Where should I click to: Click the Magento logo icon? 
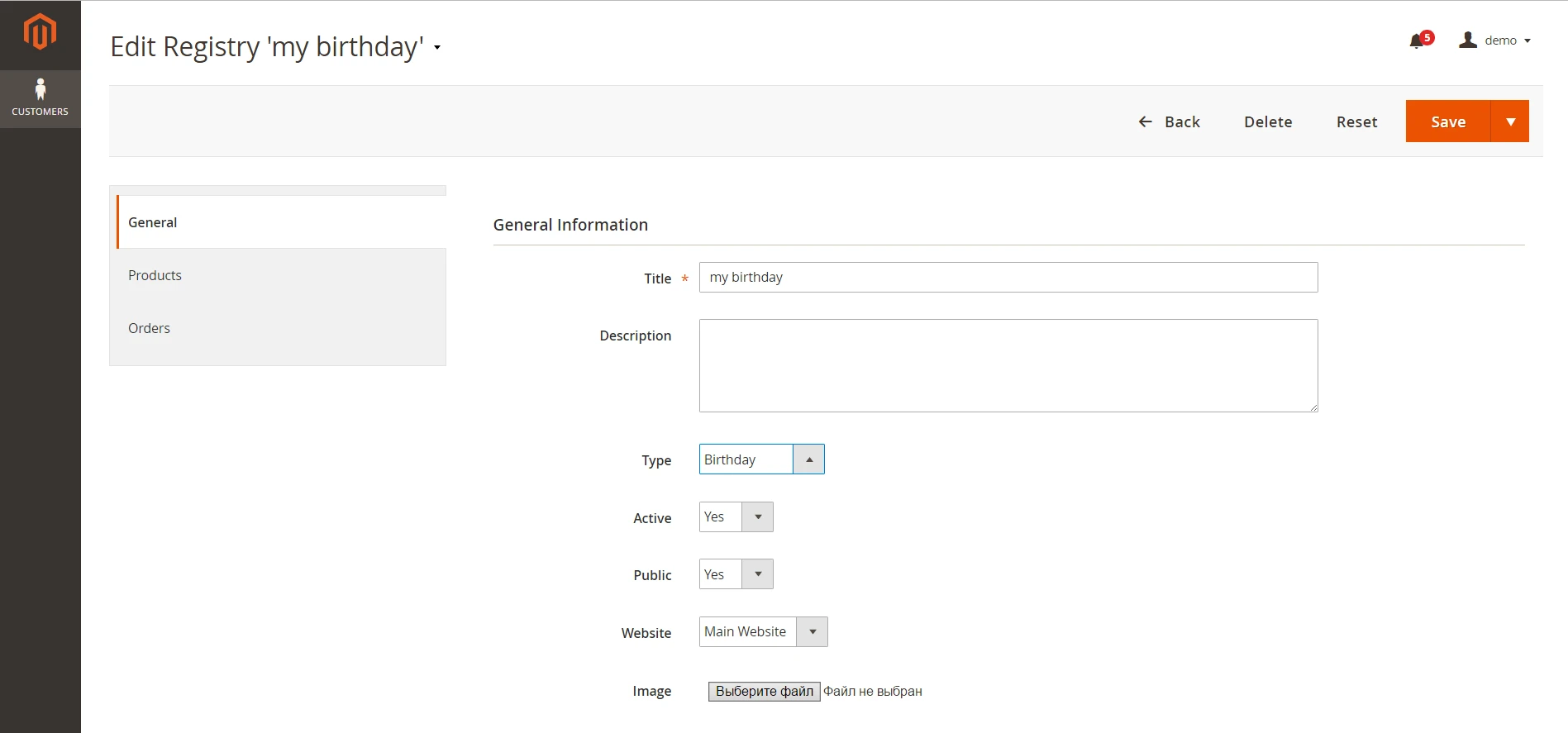click(x=40, y=33)
